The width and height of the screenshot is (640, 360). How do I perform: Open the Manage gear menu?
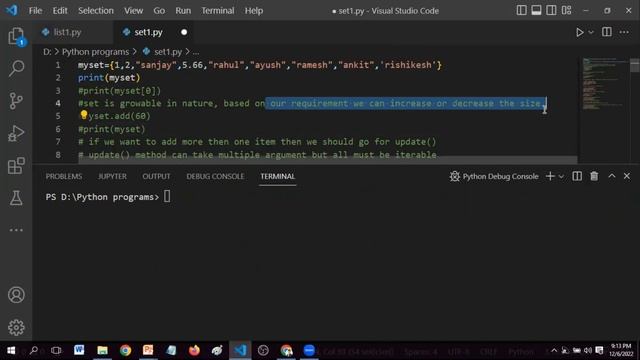(16, 327)
